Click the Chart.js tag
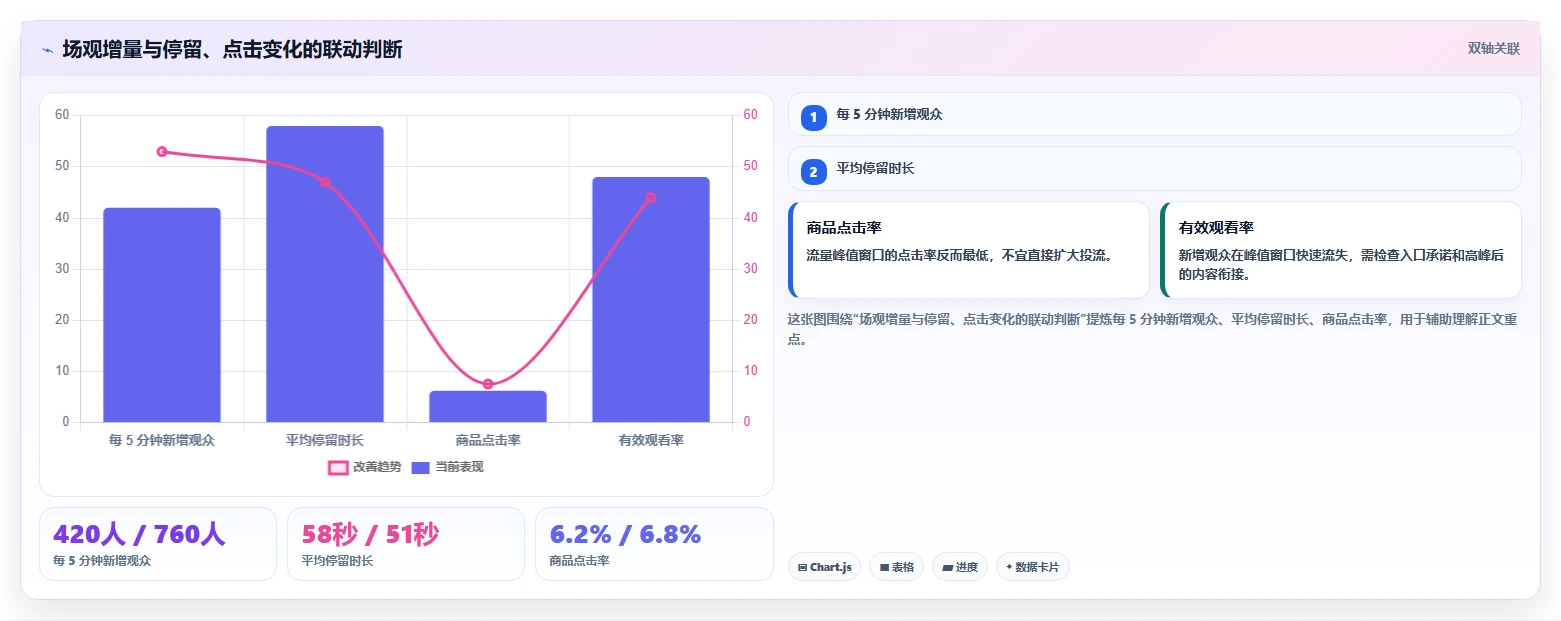 click(x=824, y=567)
